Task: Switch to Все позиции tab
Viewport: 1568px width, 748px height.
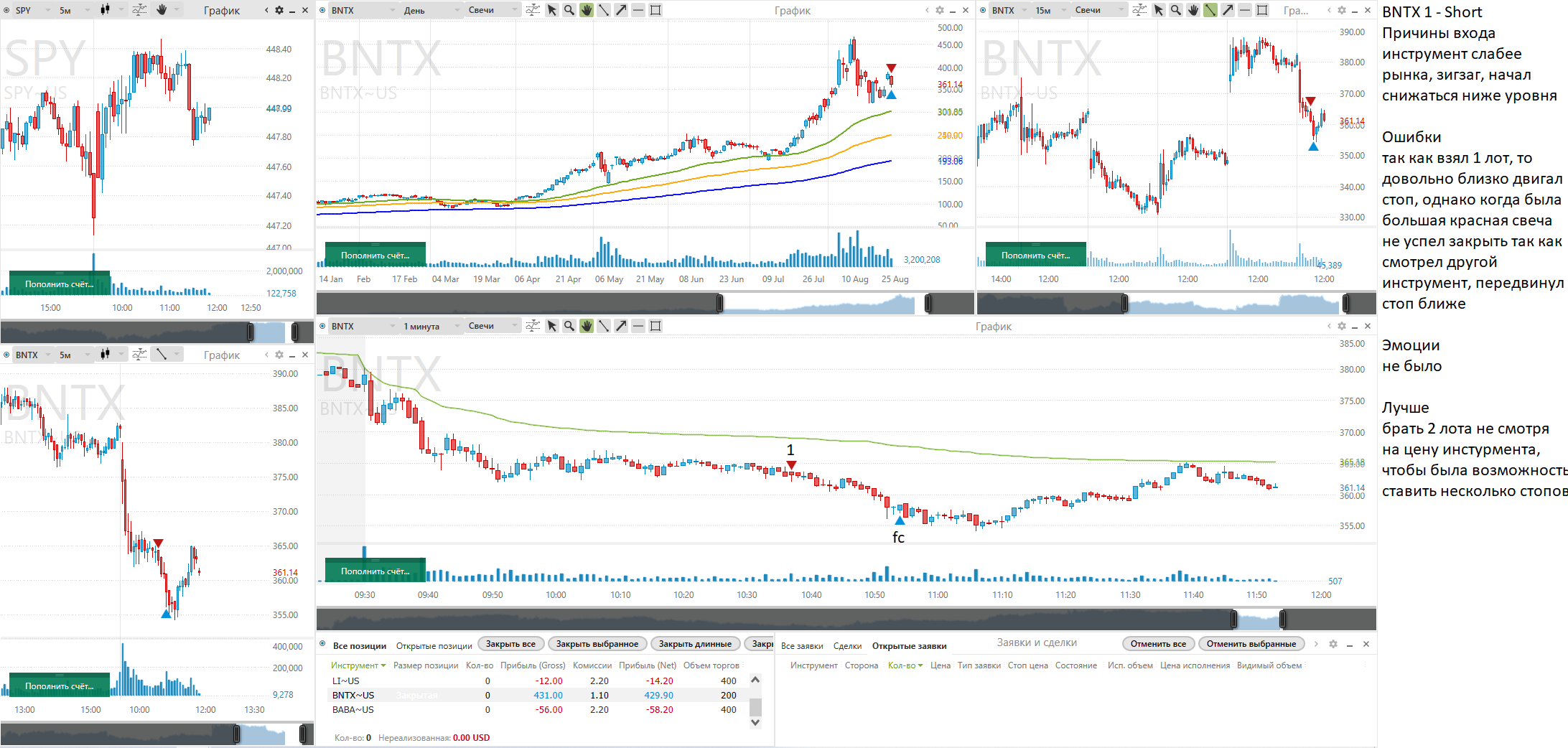Action: pyautogui.click(x=360, y=645)
